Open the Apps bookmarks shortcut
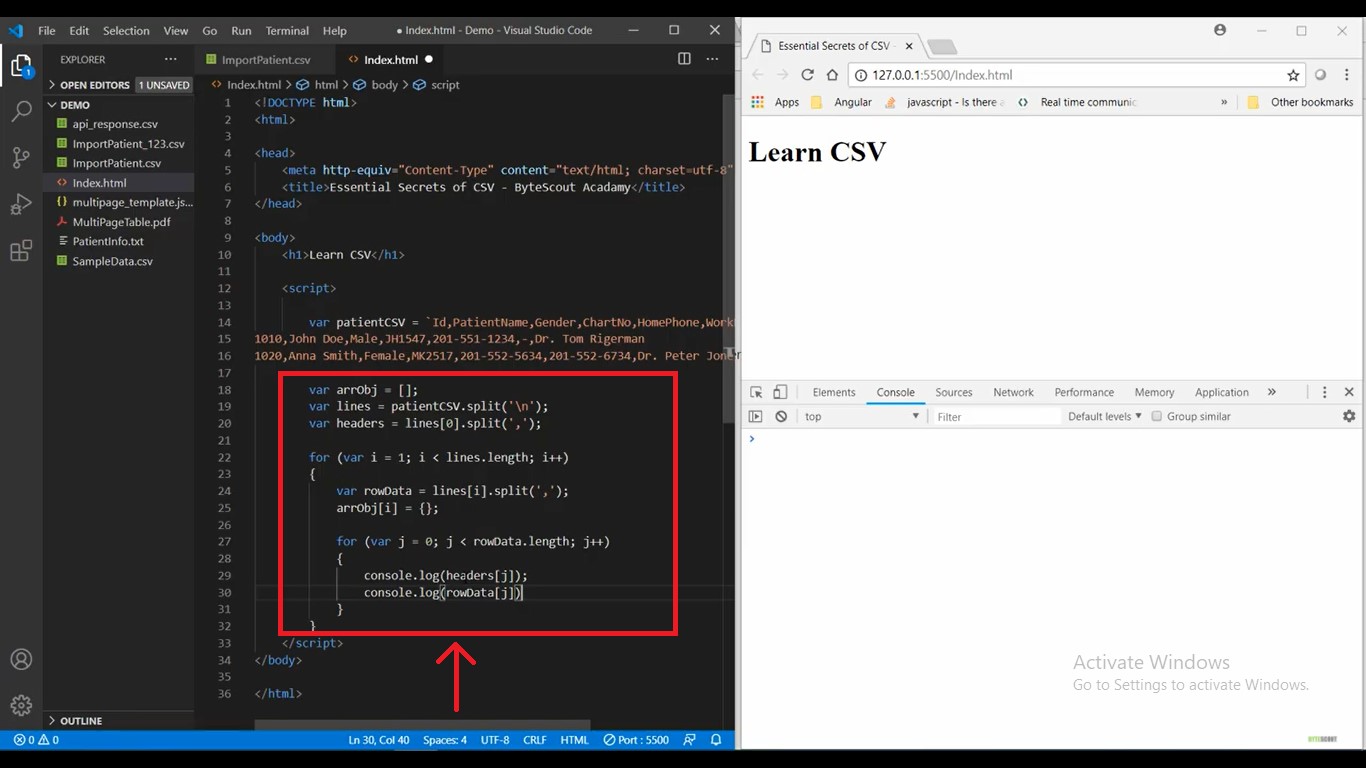 pyautogui.click(x=775, y=102)
